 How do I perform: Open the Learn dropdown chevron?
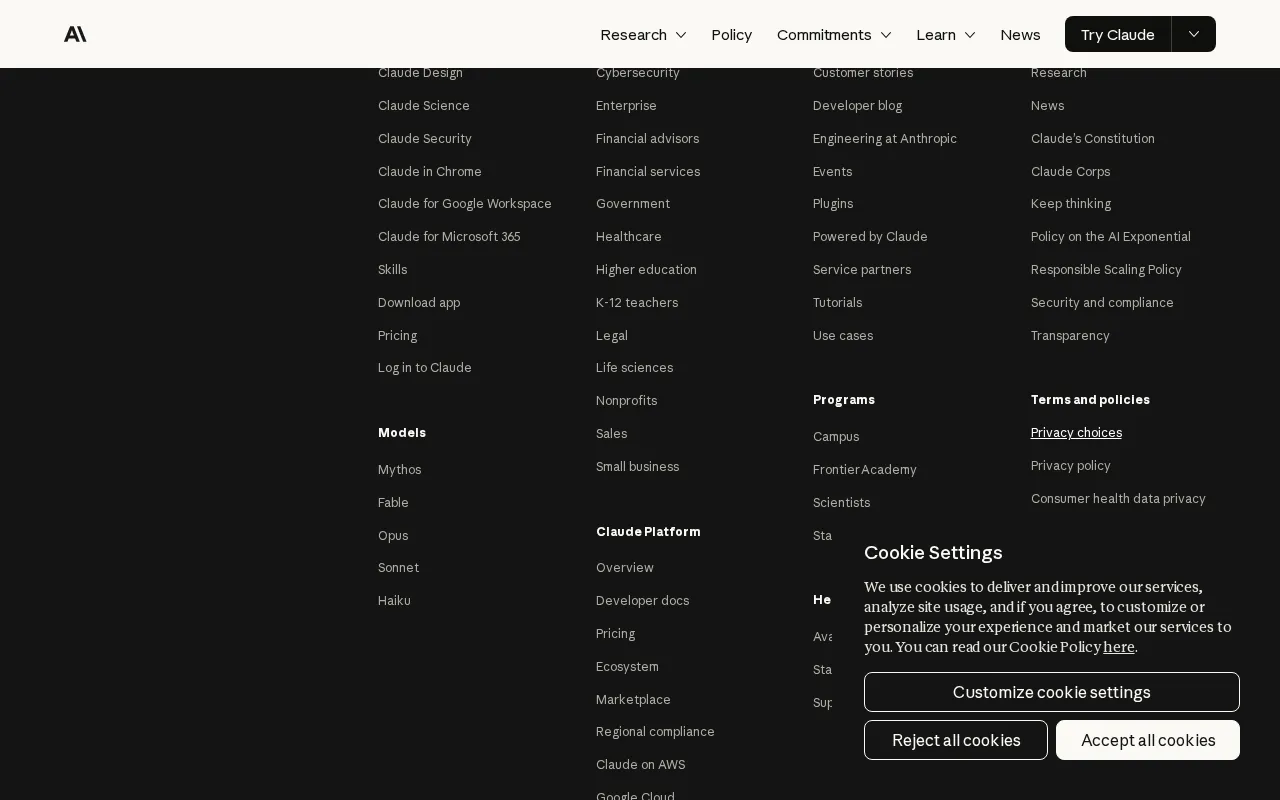tap(969, 34)
